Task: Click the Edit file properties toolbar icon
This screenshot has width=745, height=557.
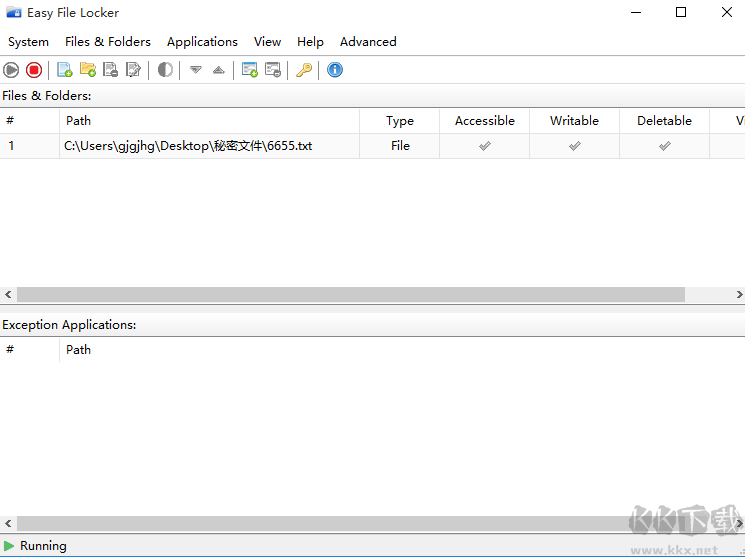Action: [134, 70]
